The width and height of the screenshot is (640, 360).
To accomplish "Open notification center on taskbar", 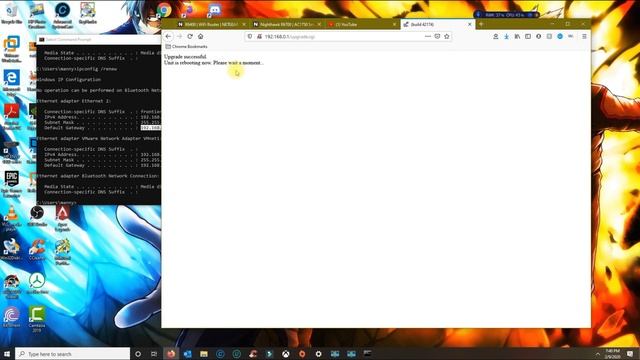I will 630,354.
